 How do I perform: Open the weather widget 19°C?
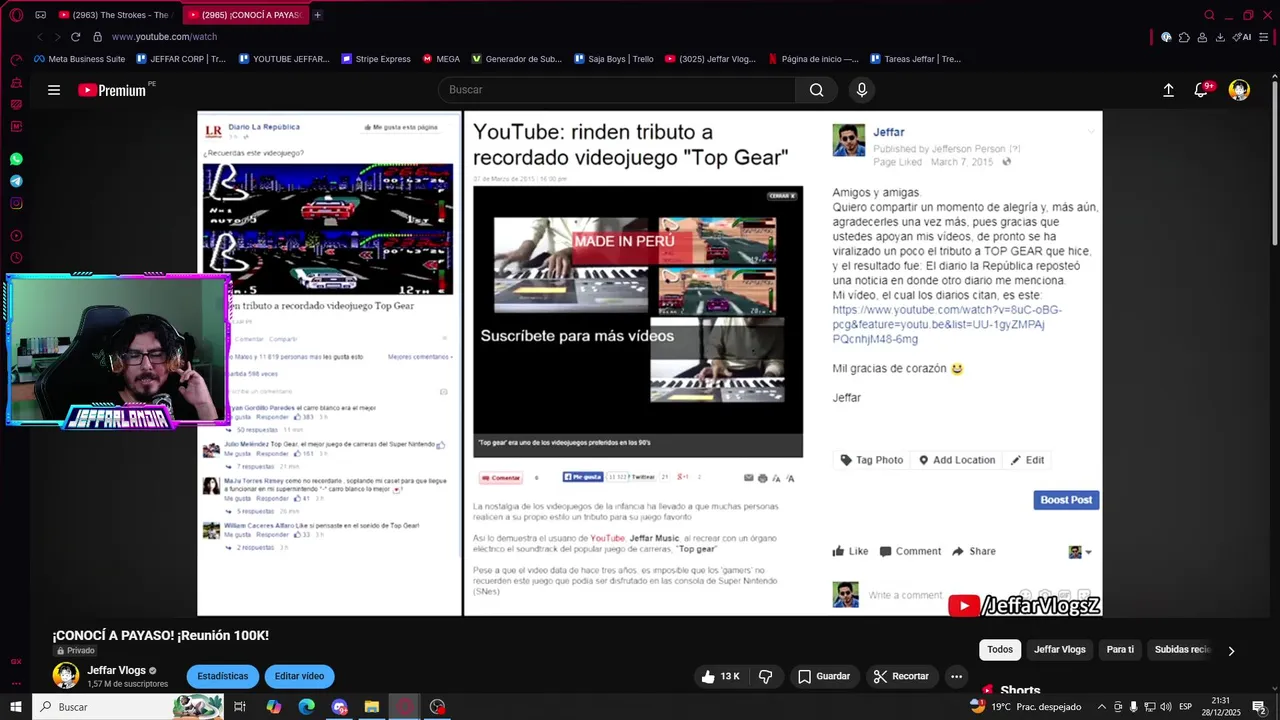click(x=1026, y=707)
